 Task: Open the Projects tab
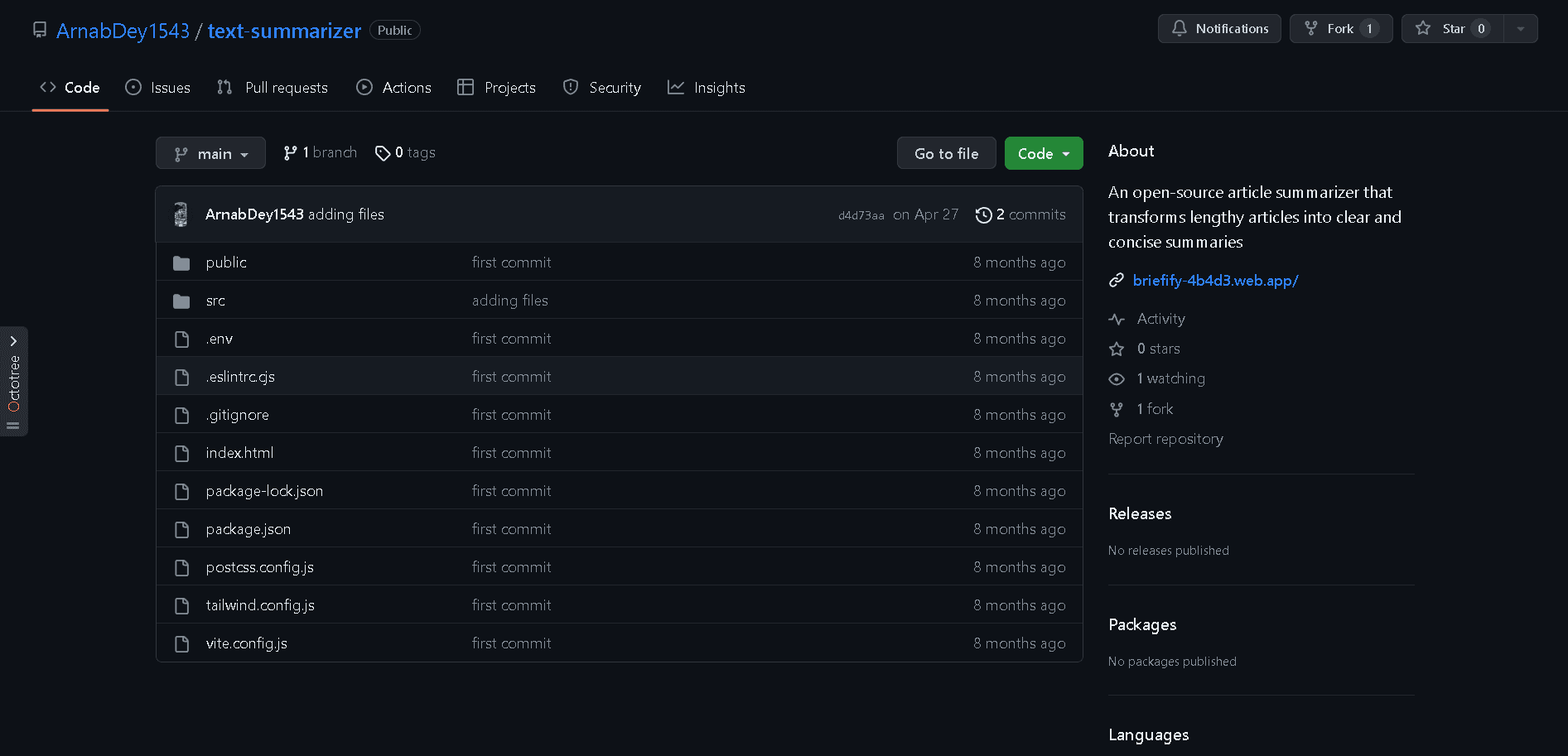[x=496, y=87]
